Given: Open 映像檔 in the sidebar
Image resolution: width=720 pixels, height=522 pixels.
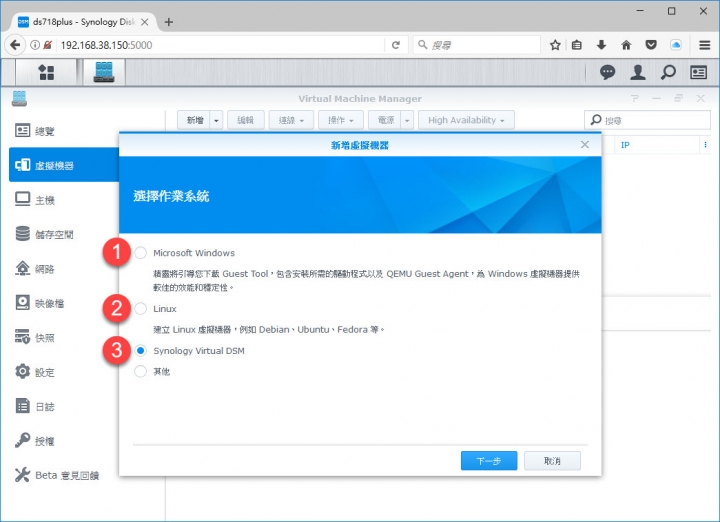Looking at the screenshot, I should click(x=64, y=303).
